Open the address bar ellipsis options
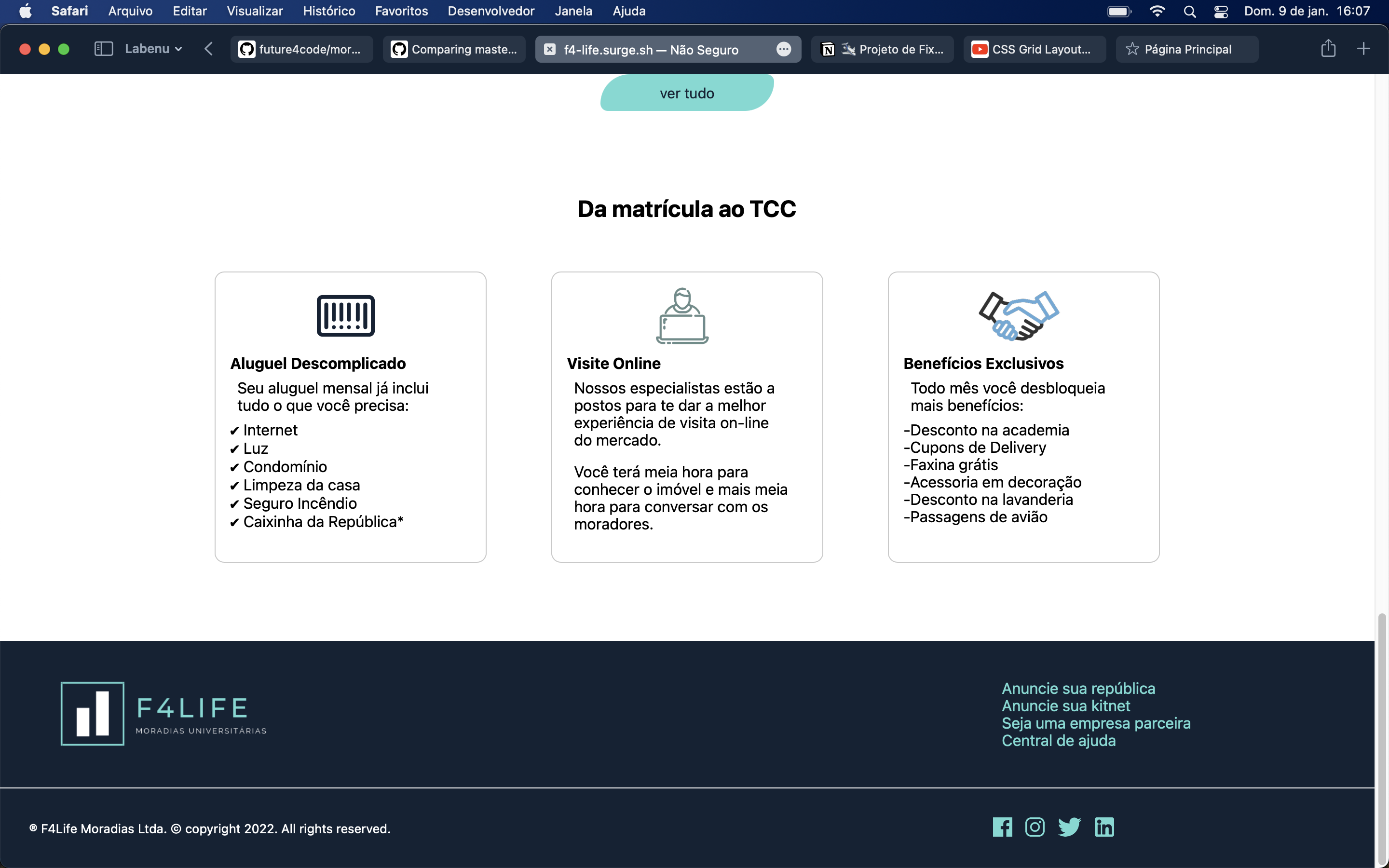 pyautogui.click(x=784, y=49)
